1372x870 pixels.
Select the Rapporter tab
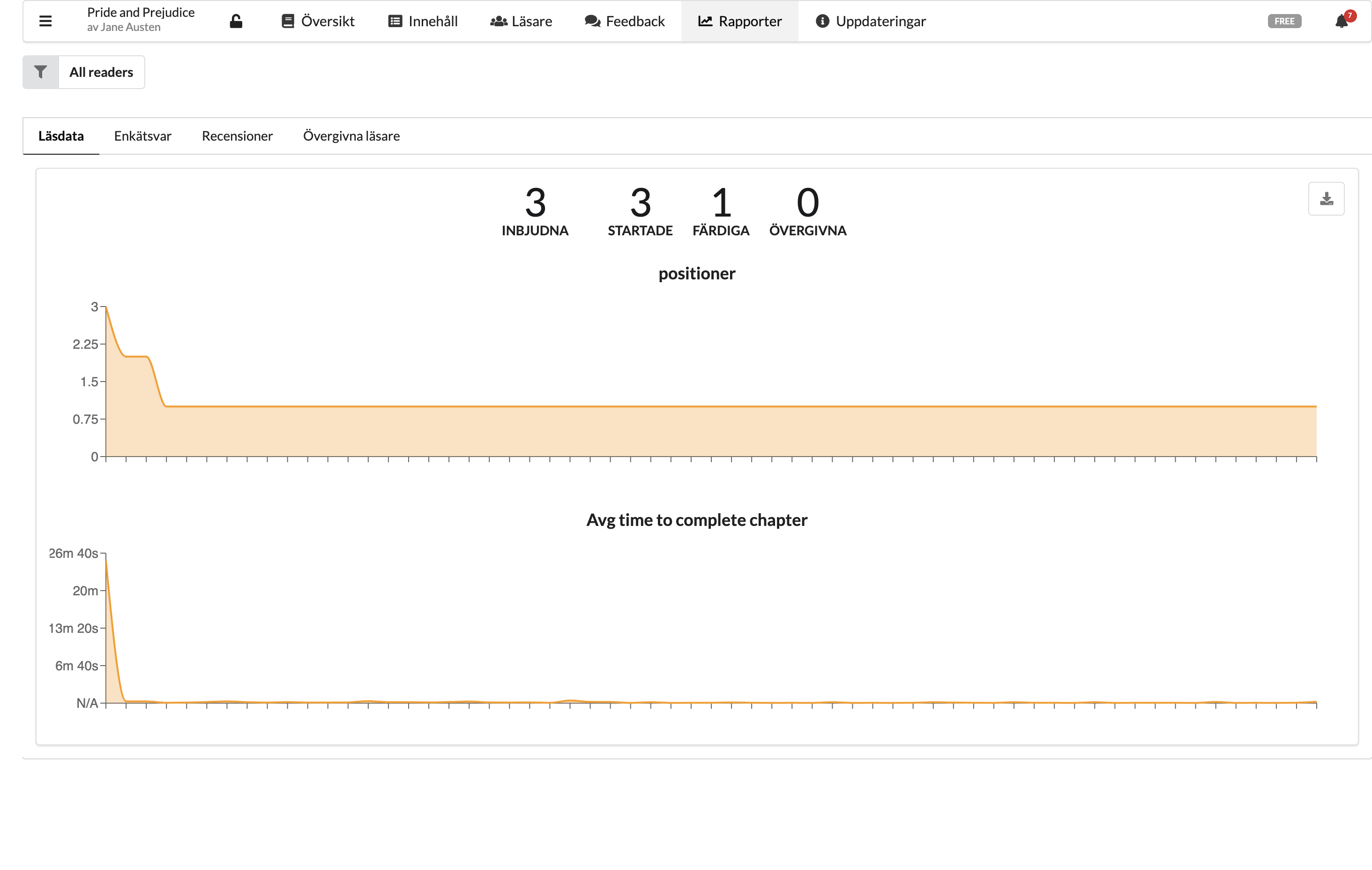(739, 21)
